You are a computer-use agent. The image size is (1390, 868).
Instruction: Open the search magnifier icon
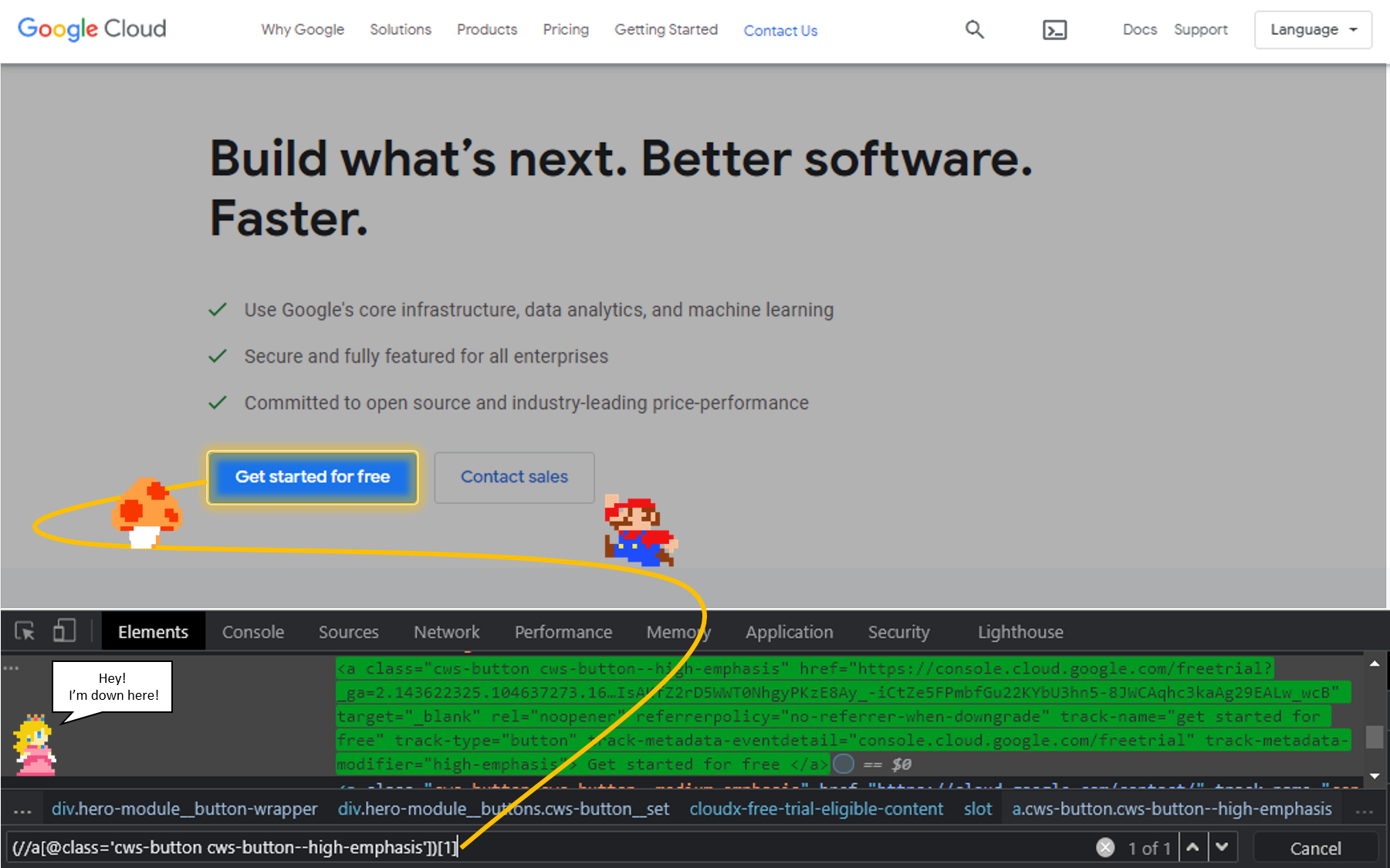[975, 29]
